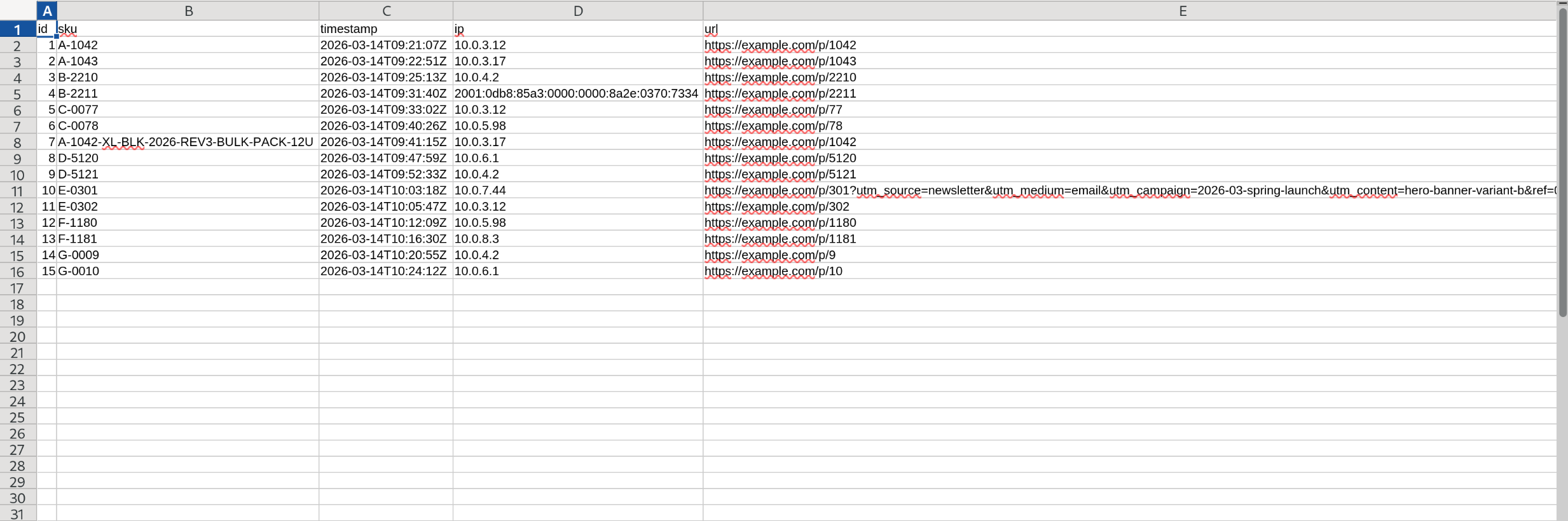The height and width of the screenshot is (521, 1568).
Task: Select the long SKU A-1042-XL-BLK-2026-REV3-BULK-PACK-12U
Action: [x=188, y=142]
